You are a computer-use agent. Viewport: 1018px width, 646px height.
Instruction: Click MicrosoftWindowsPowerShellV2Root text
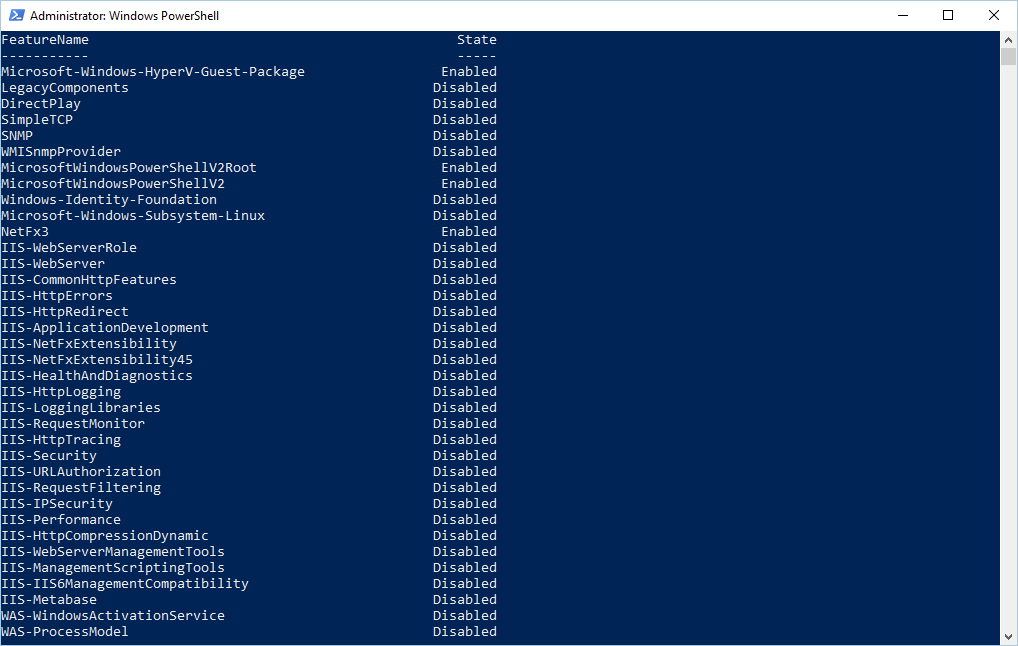129,168
